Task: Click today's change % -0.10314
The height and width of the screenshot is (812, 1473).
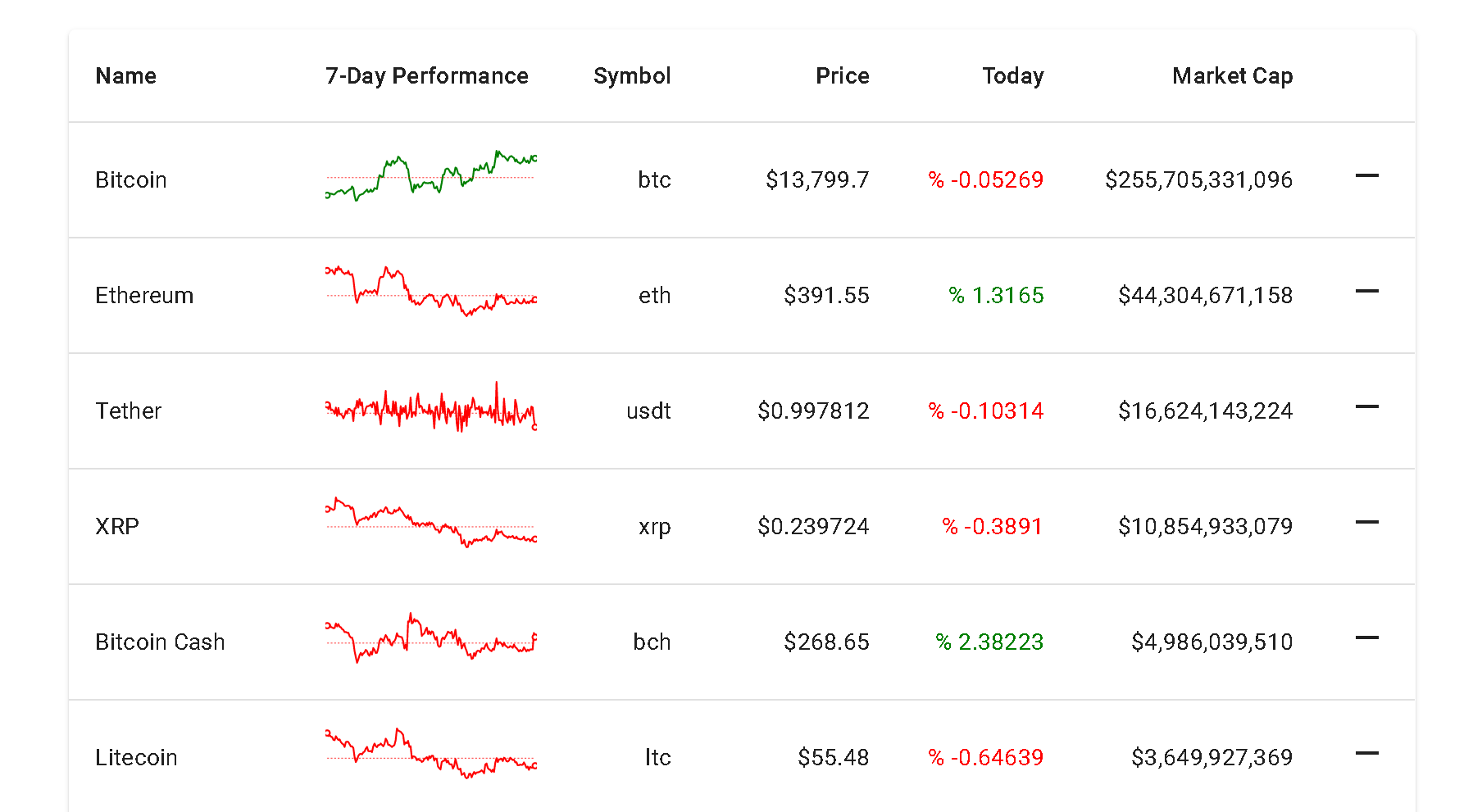Action: pyautogui.click(x=986, y=411)
